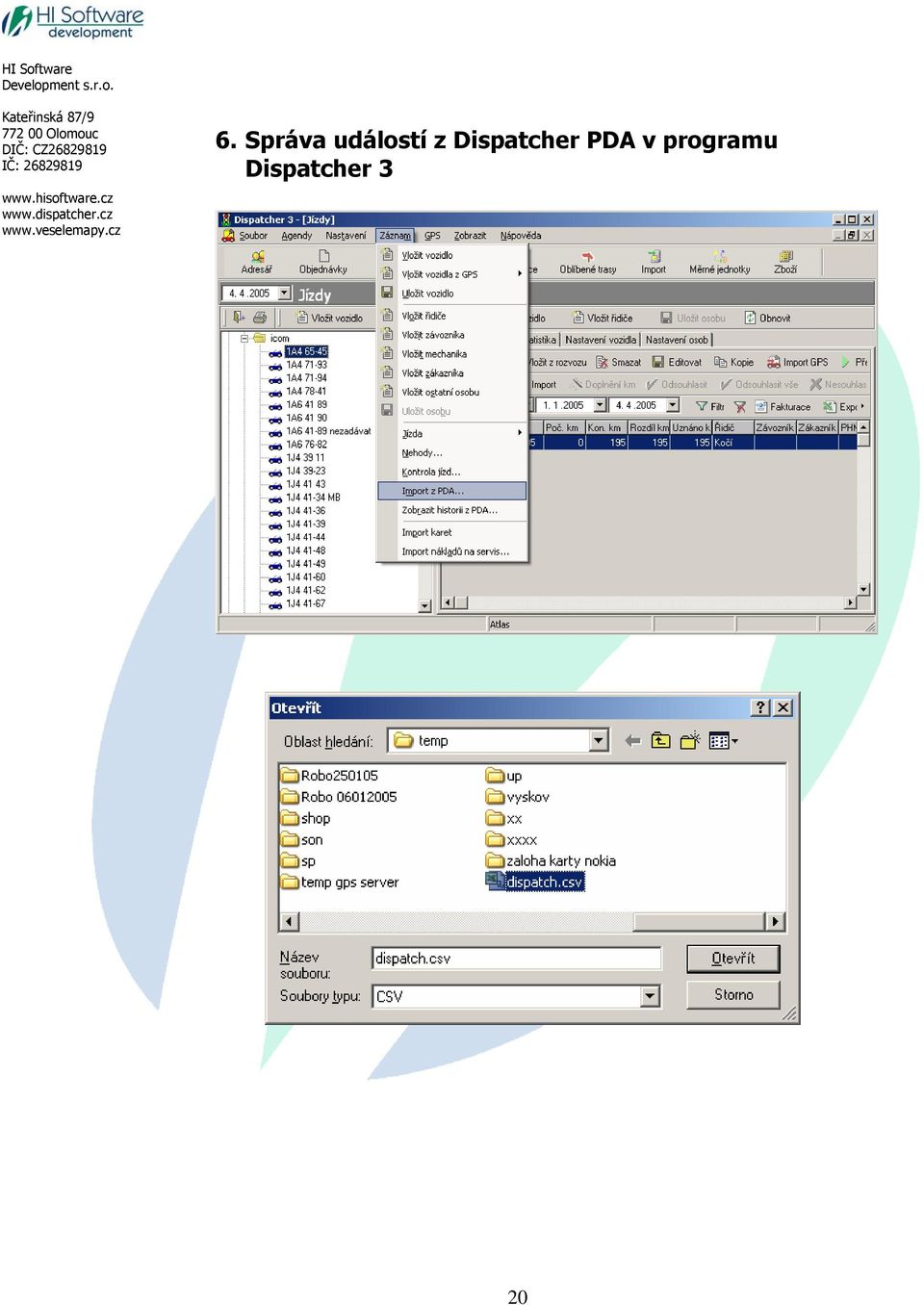924x1305 pixels.
Task: Click Fakturace button
Action: point(783,406)
